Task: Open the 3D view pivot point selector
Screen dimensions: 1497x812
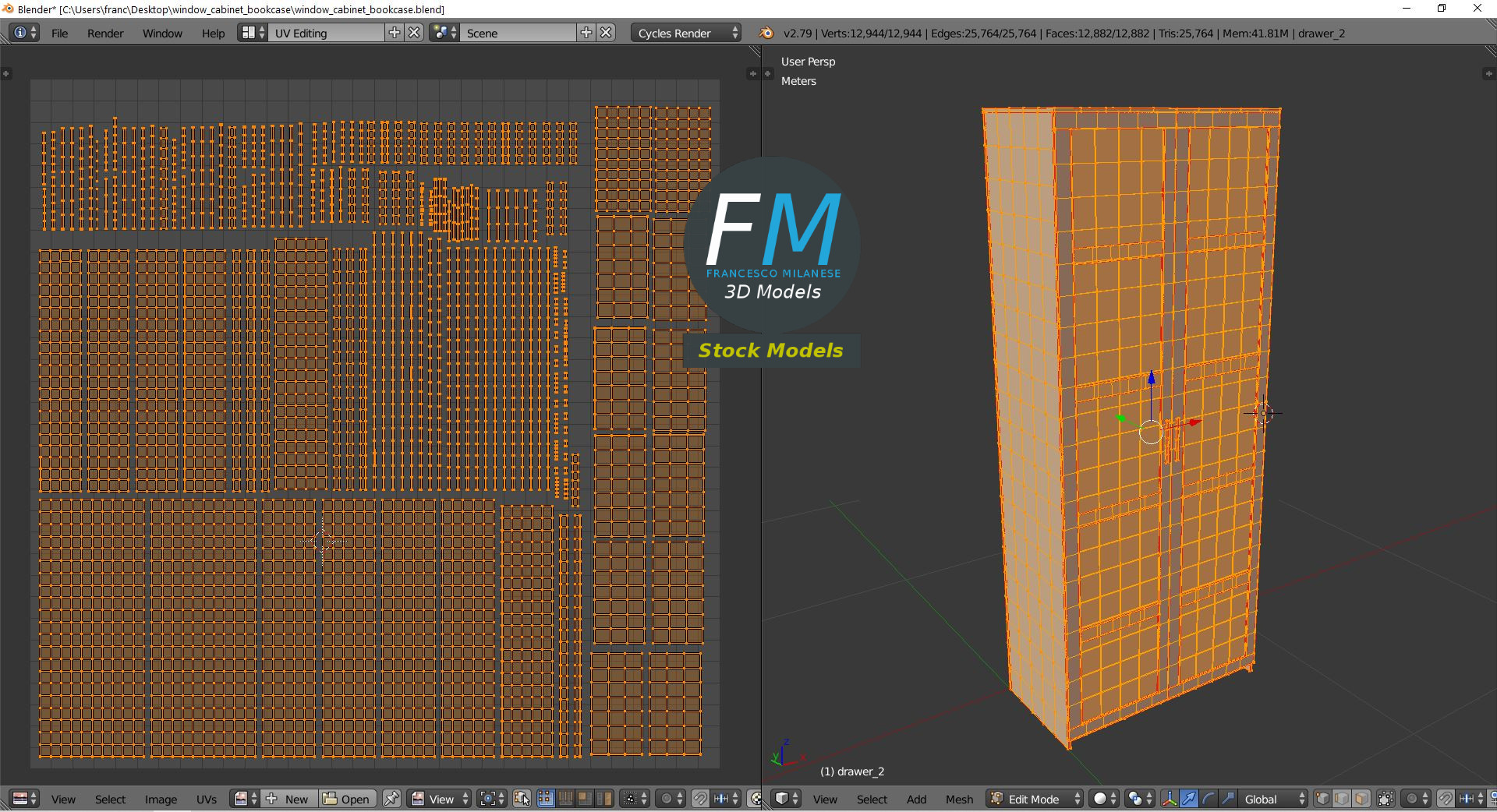Action: click(x=1139, y=799)
